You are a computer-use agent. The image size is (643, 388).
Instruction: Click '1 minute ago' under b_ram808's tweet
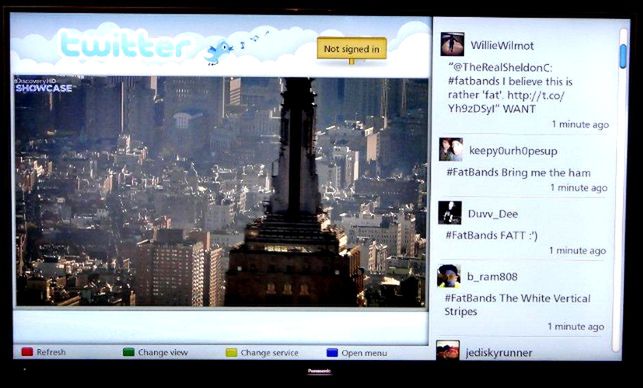[576, 327]
